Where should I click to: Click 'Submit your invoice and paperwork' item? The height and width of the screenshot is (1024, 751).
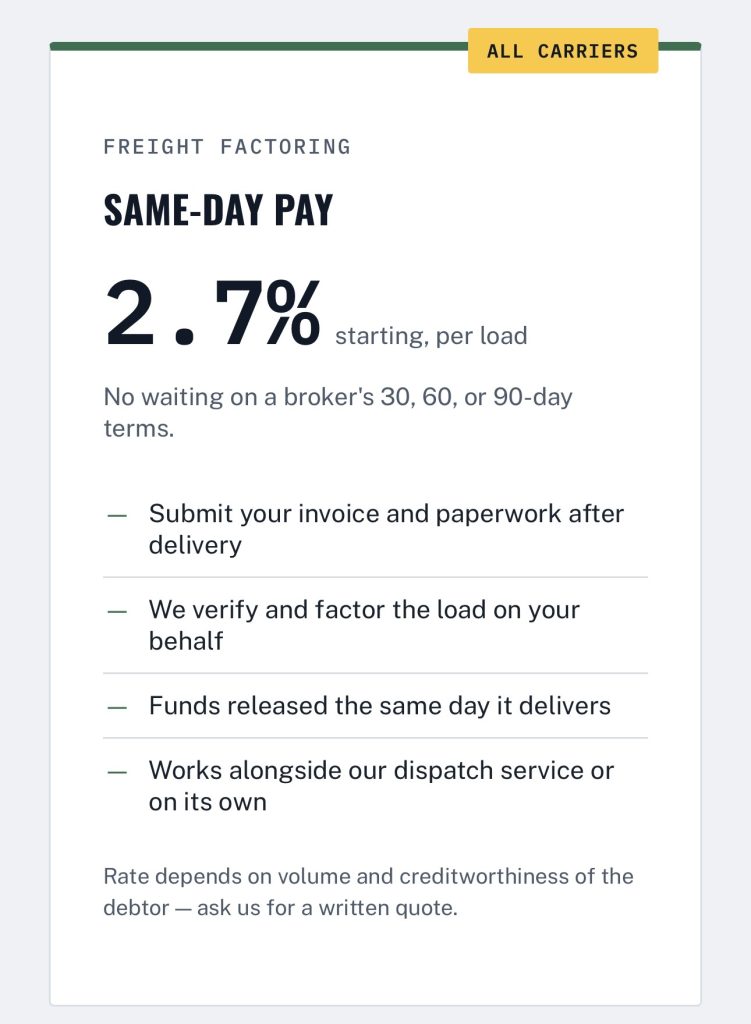[387, 529]
